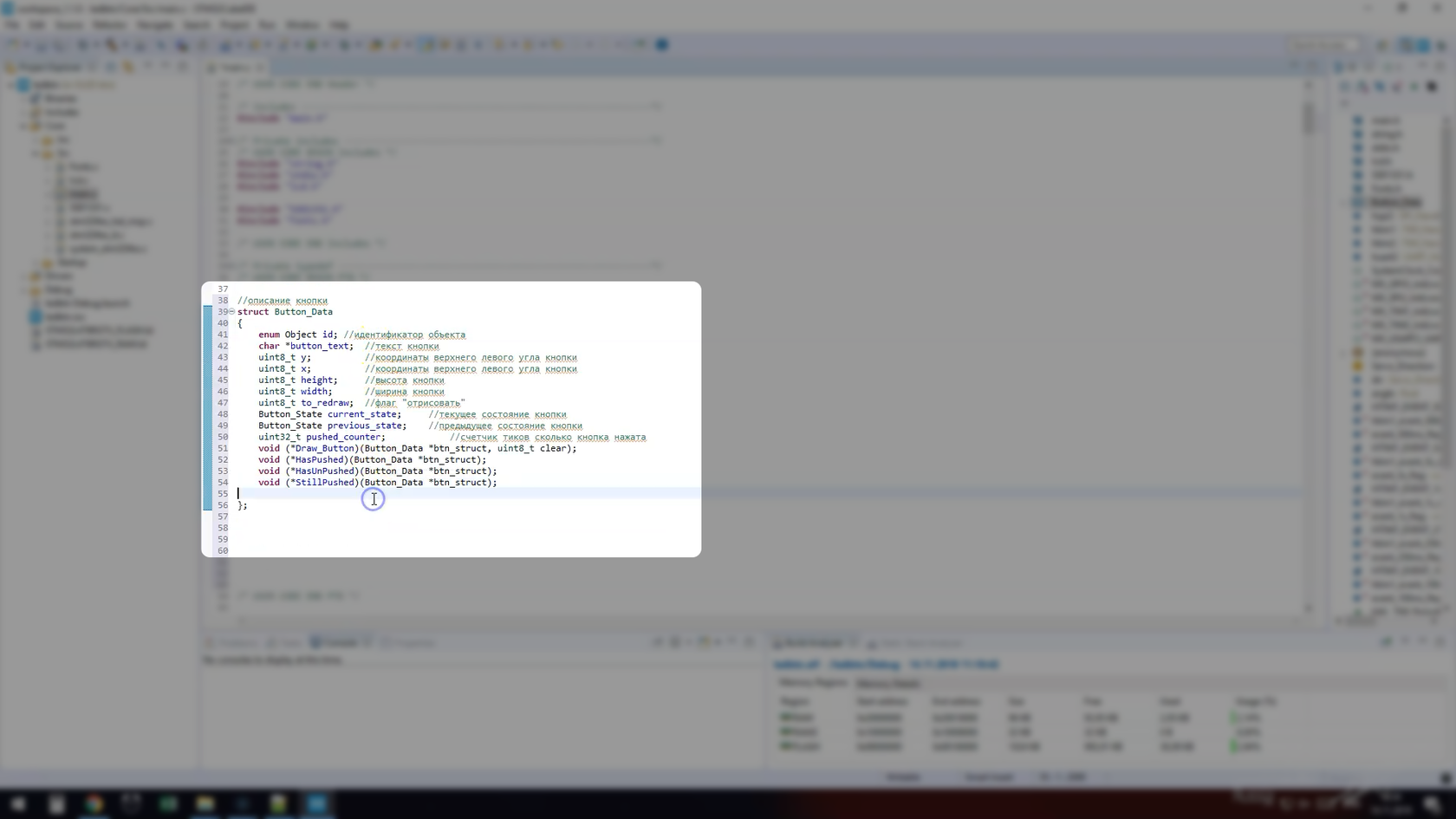This screenshot has width=1456, height=819.
Task: Click line number 60 in the gutter
Action: click(x=223, y=550)
